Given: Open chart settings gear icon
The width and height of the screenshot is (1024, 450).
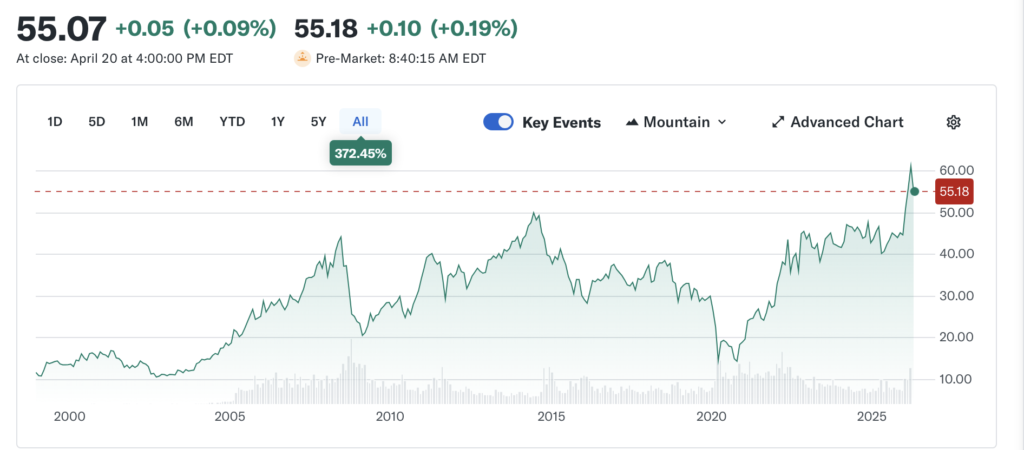Looking at the screenshot, I should click(x=953, y=122).
